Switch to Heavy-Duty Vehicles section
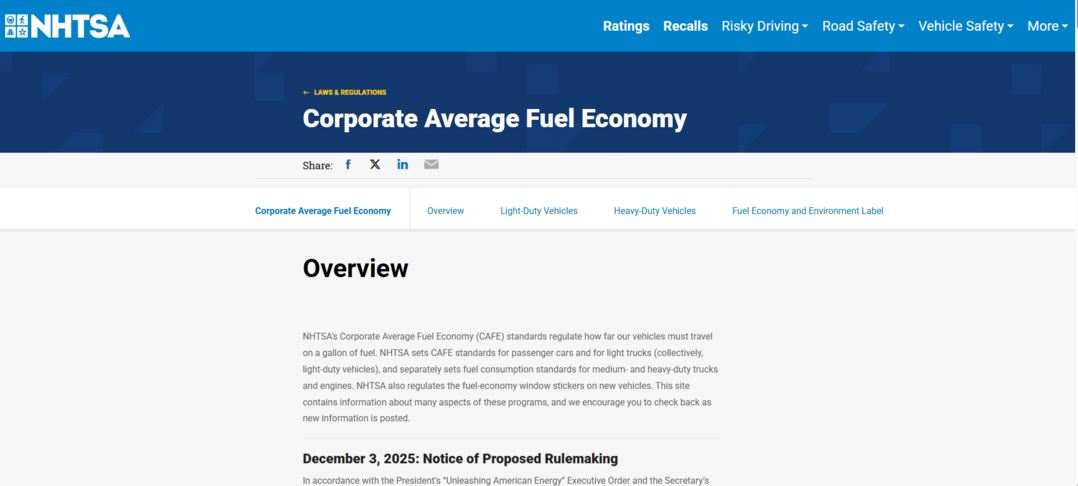Image resolution: width=1078 pixels, height=486 pixels. [x=654, y=211]
